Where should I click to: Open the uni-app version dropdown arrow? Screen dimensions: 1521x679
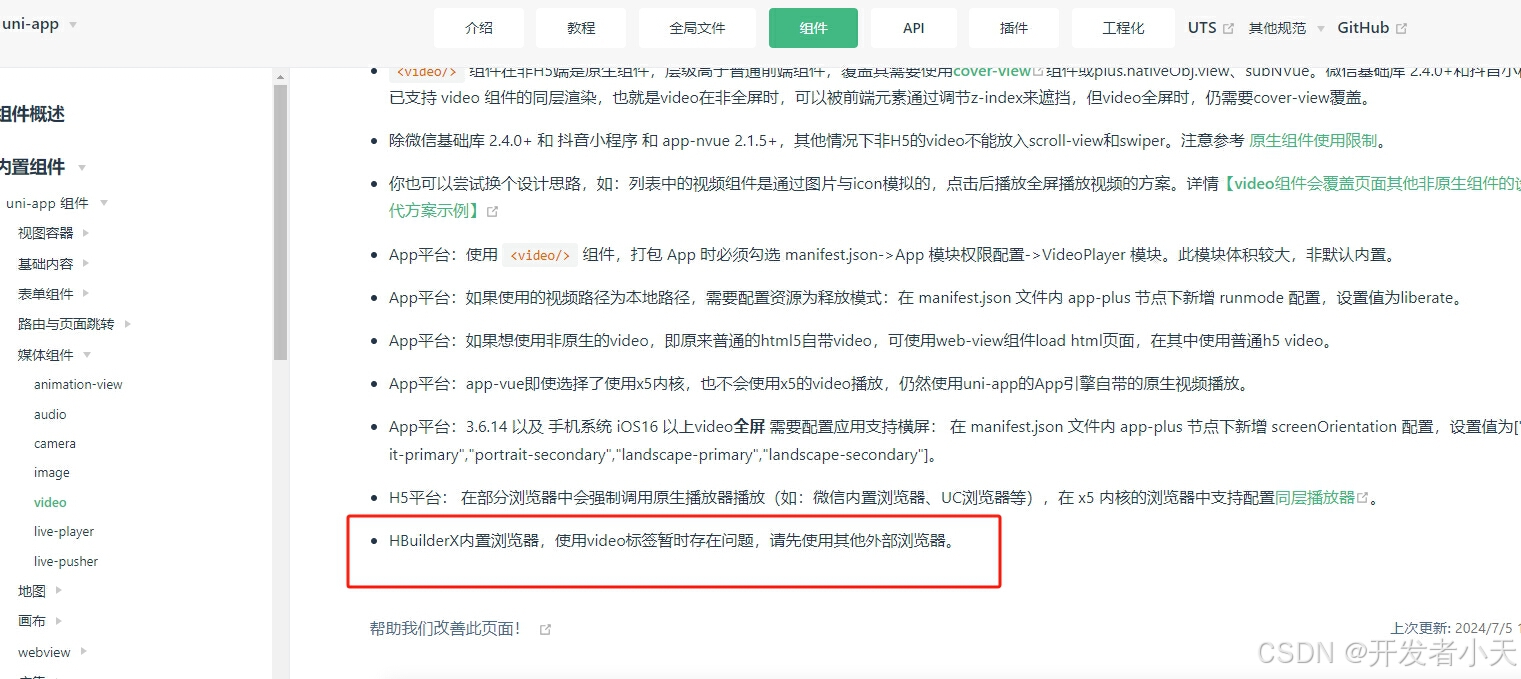tap(73, 24)
